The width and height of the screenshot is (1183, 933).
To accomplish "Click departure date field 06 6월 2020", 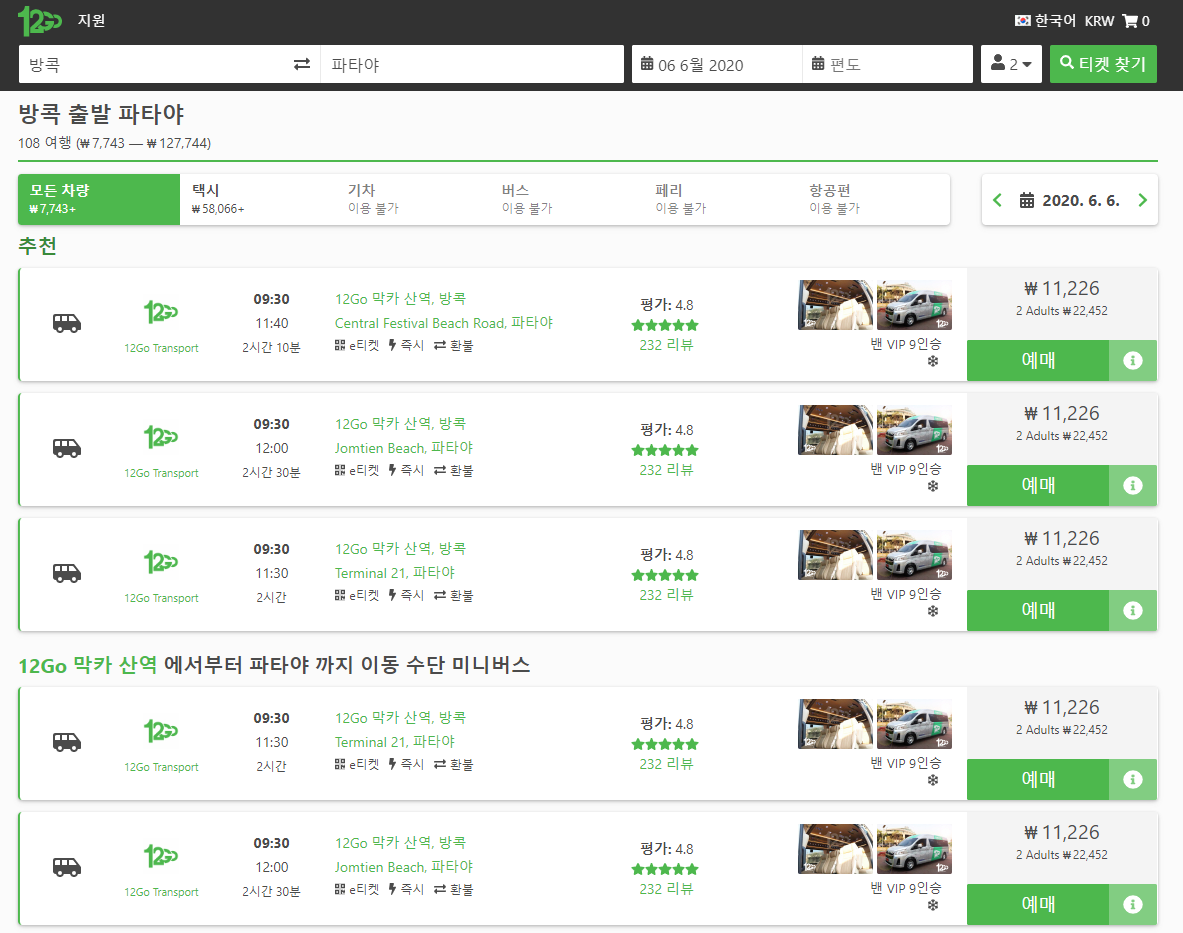I will click(717, 64).
